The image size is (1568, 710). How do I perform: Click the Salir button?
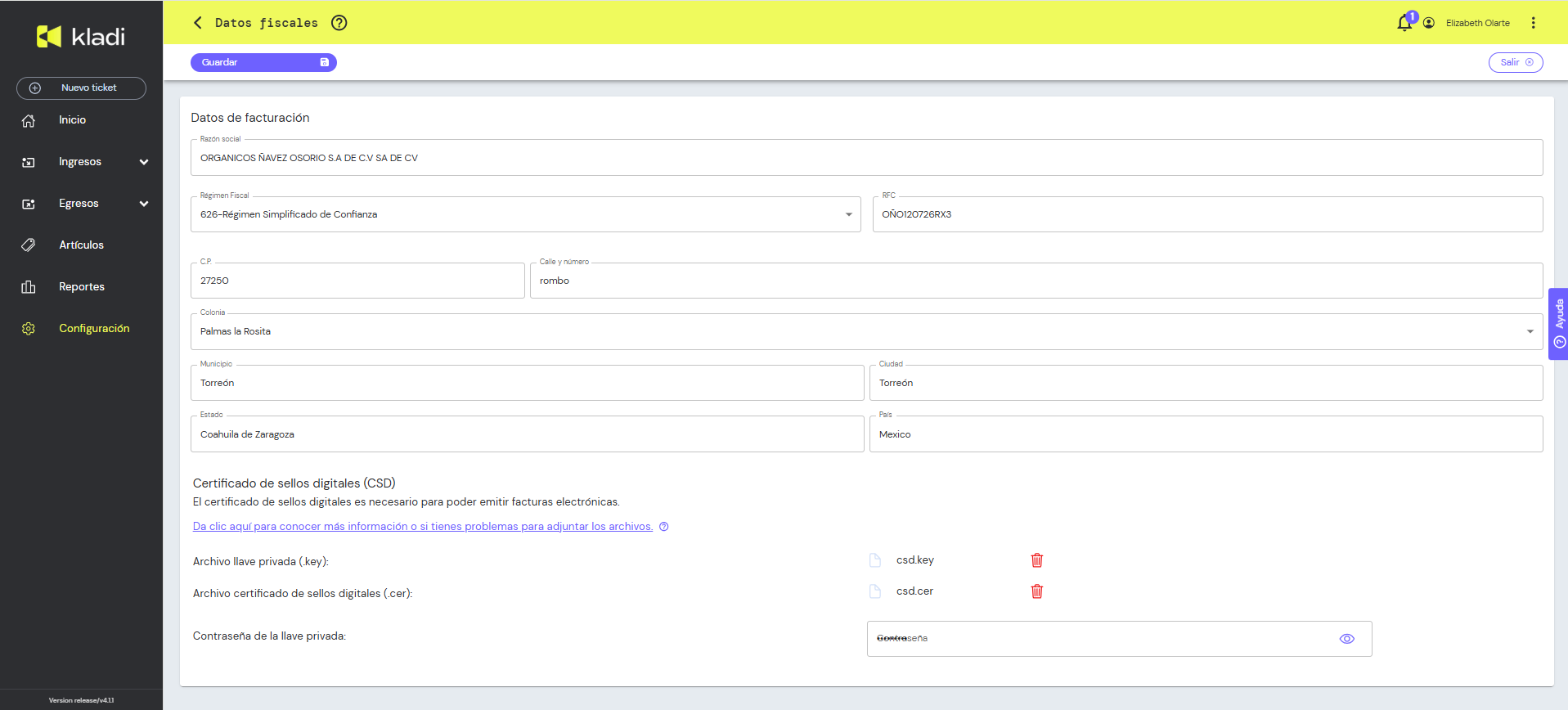tap(1516, 62)
